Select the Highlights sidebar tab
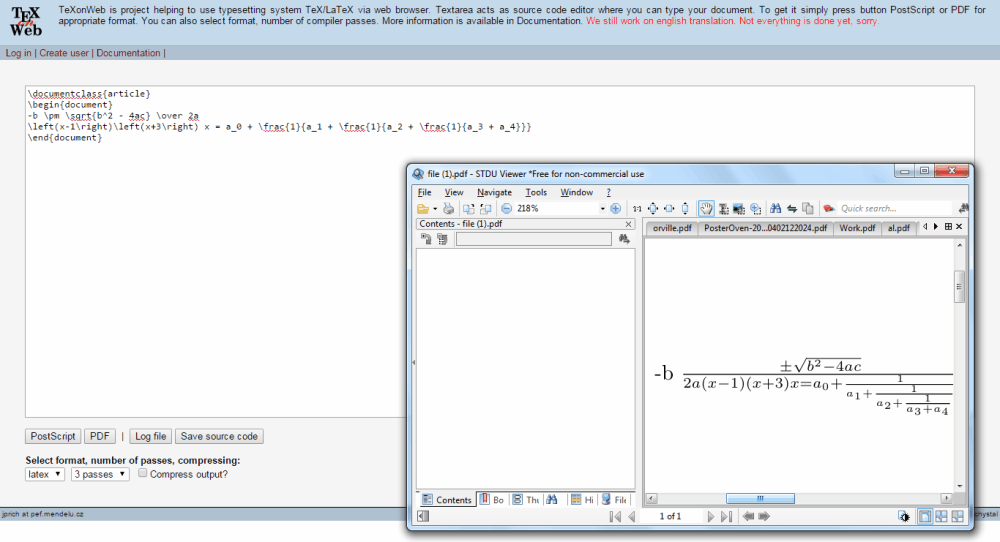Image resolution: width=1000 pixels, height=542 pixels. 582,500
